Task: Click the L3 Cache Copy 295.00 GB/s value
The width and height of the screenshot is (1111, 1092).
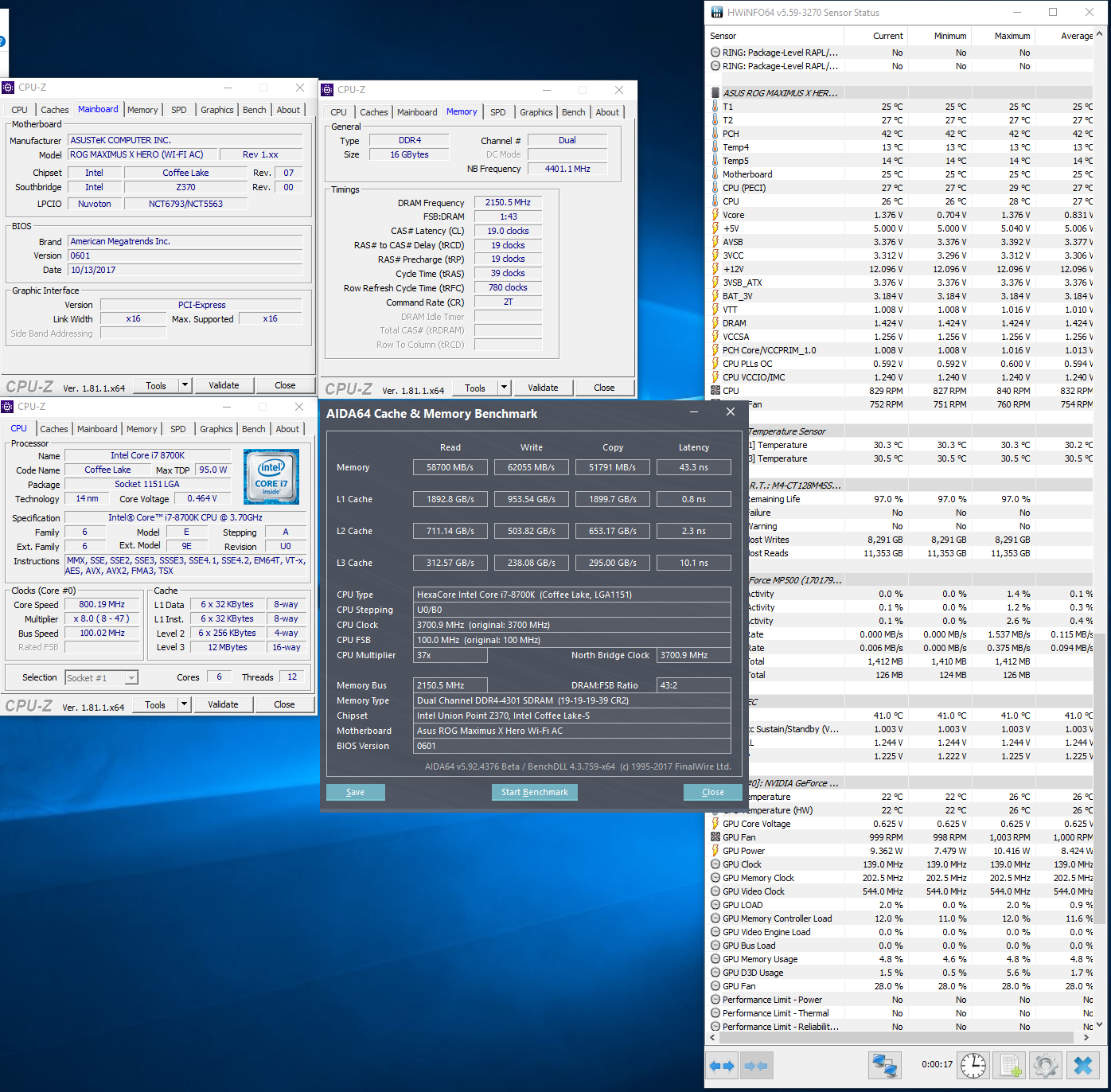Action: pyautogui.click(x=613, y=564)
